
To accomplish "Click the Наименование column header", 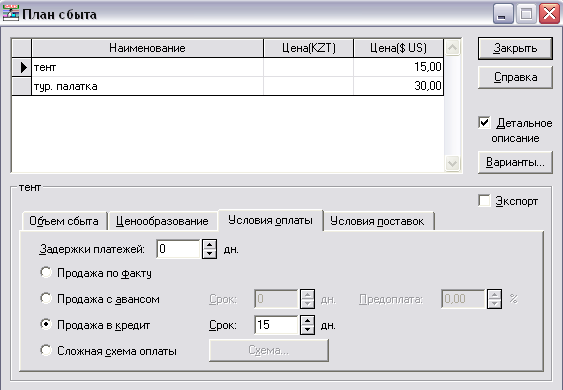I will 148,48.
